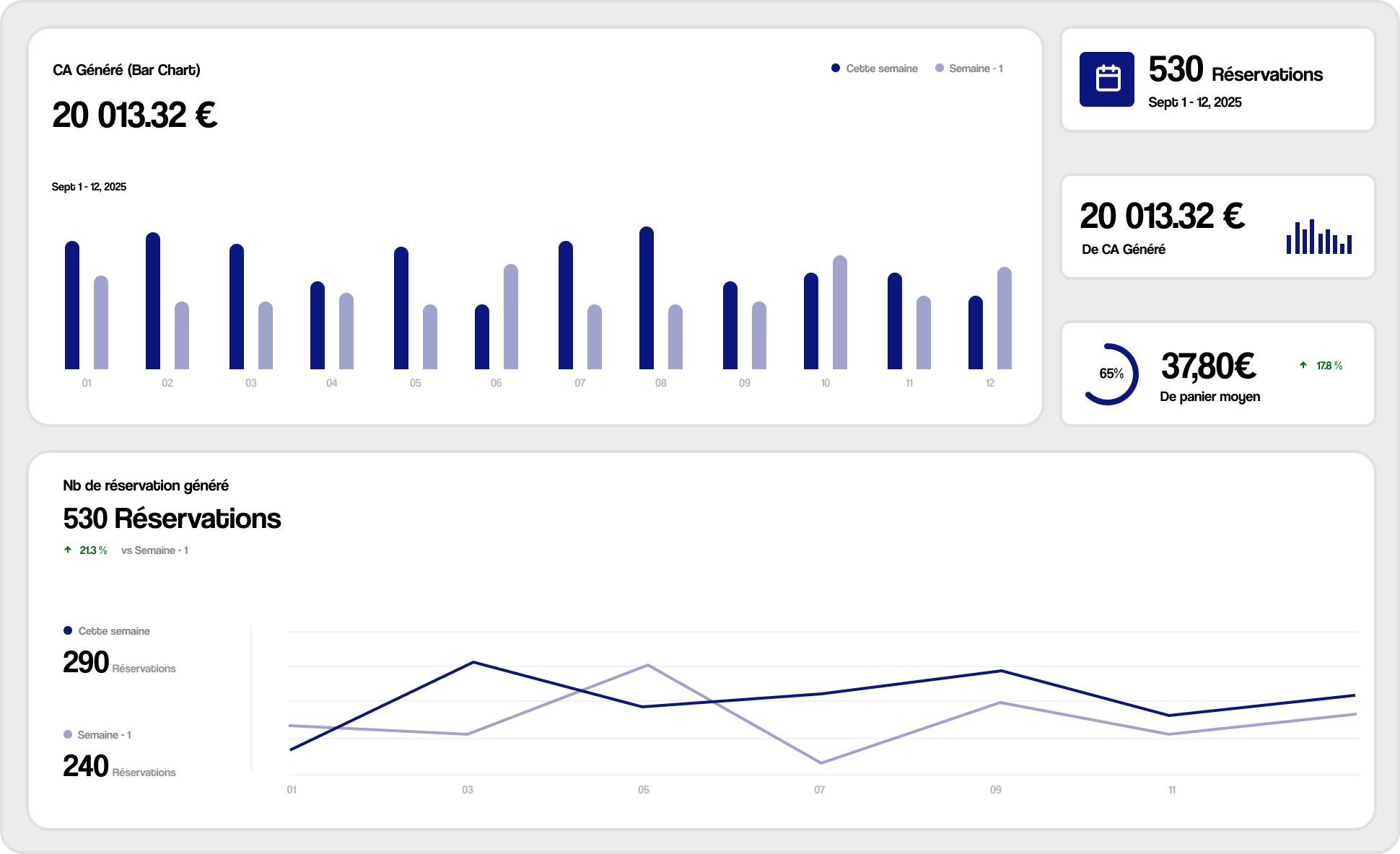
Task: Click the 'Nb de réservation généré' title
Action: 146,485
